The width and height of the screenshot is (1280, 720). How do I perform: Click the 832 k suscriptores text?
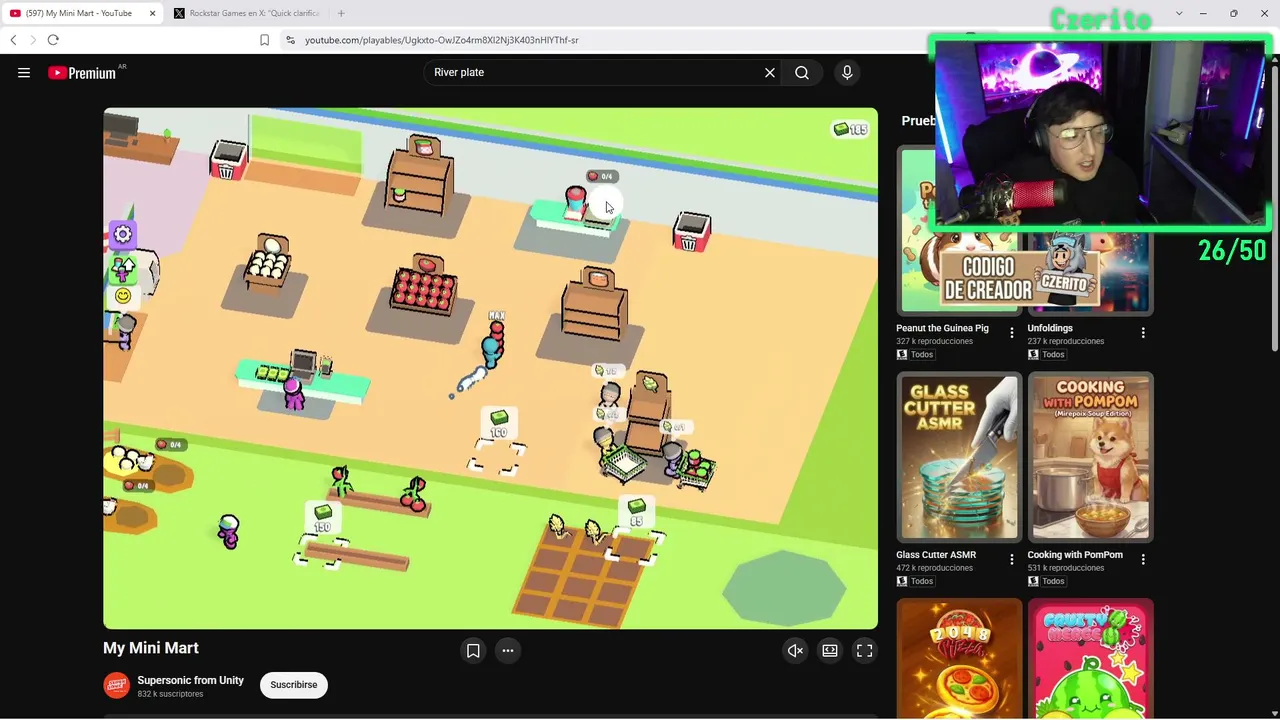coord(170,694)
